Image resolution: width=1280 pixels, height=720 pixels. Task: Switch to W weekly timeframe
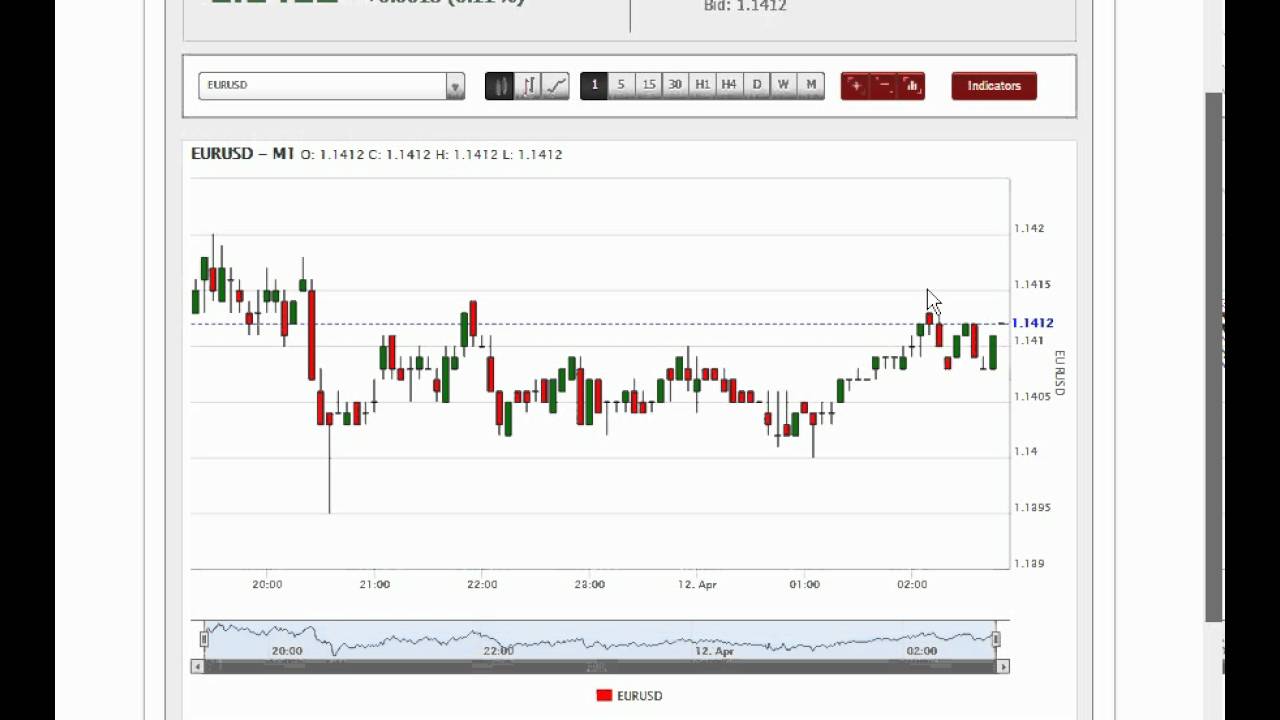click(x=784, y=85)
